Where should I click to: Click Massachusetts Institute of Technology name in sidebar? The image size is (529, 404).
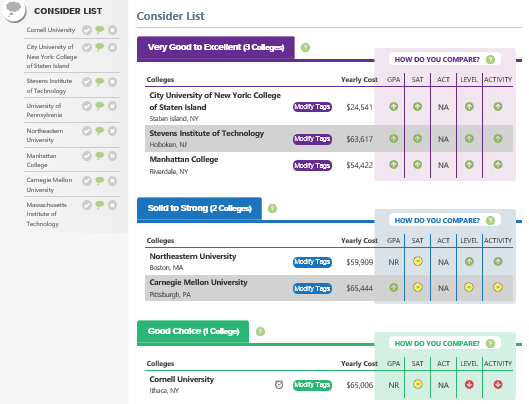pos(47,214)
